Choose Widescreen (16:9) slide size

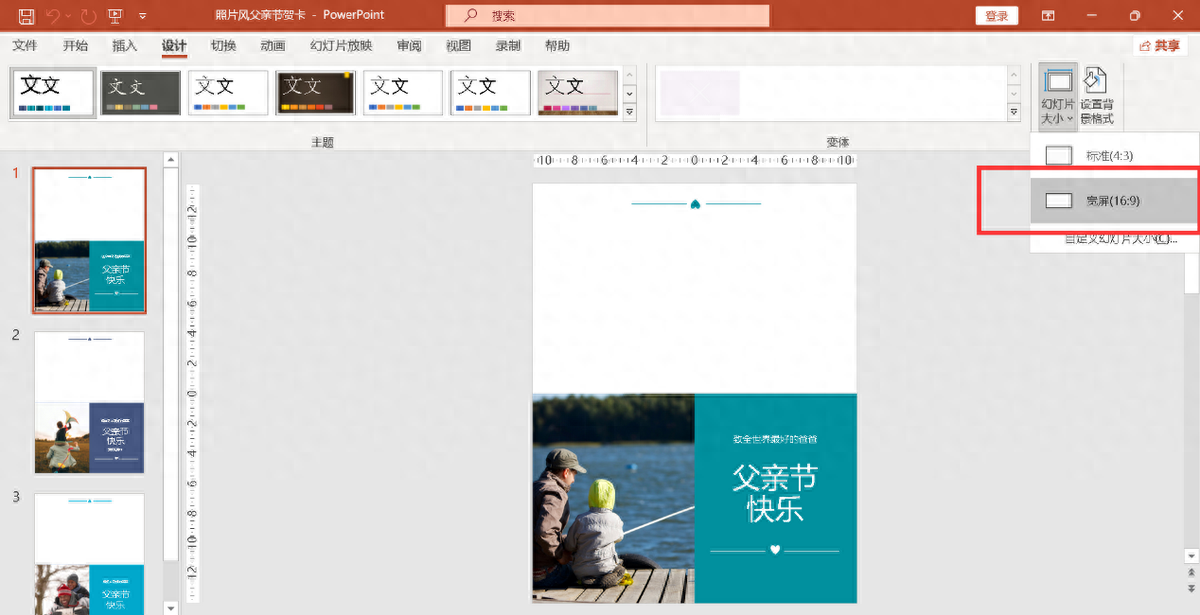[1112, 201]
